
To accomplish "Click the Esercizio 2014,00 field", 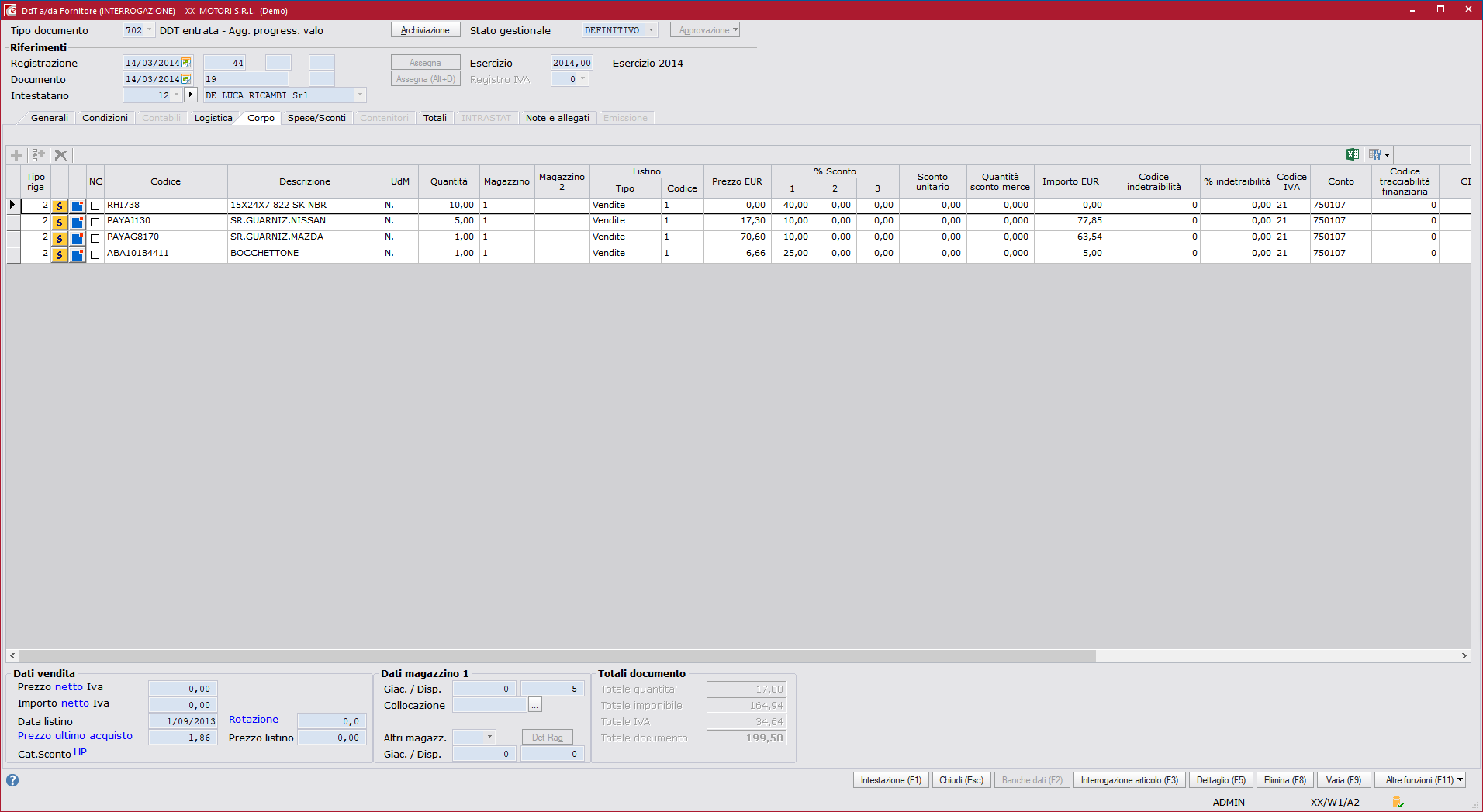I will (572, 63).
